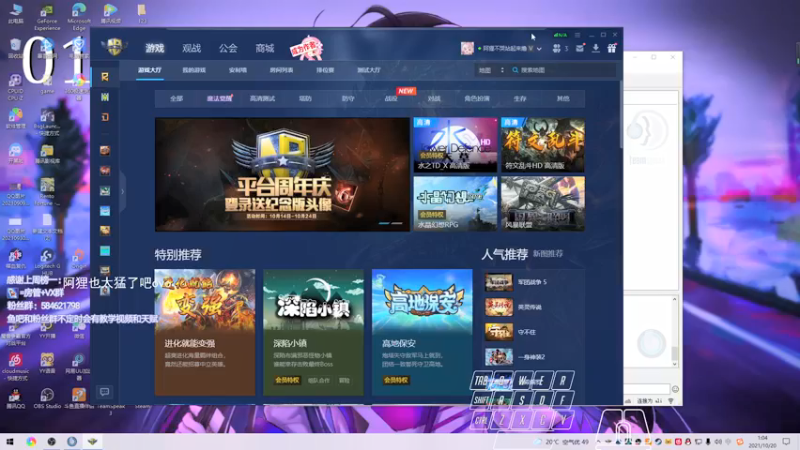Click the platform shield logo at top-left

pos(114,47)
